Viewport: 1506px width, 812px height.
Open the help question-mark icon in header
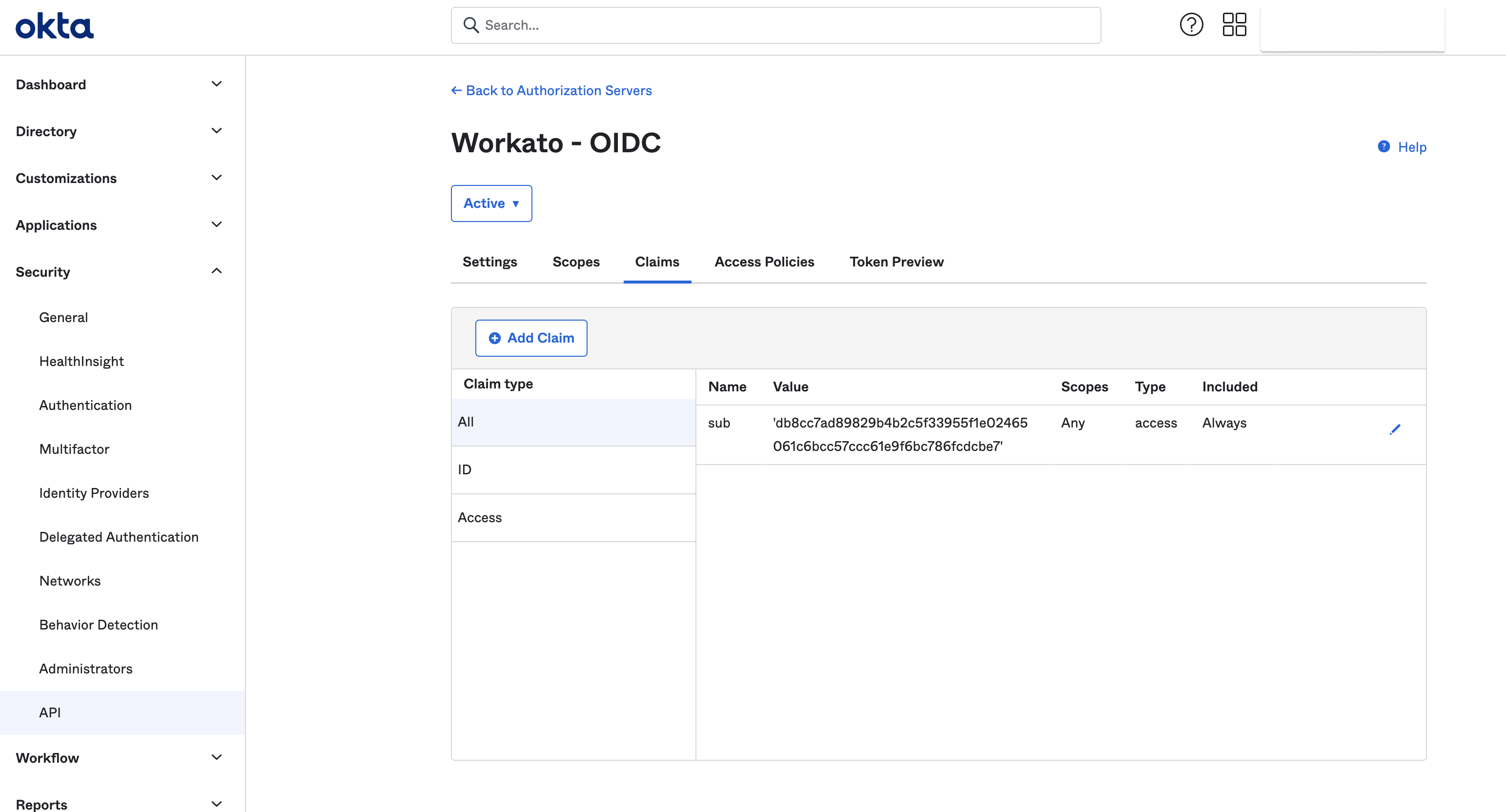pyautogui.click(x=1191, y=24)
